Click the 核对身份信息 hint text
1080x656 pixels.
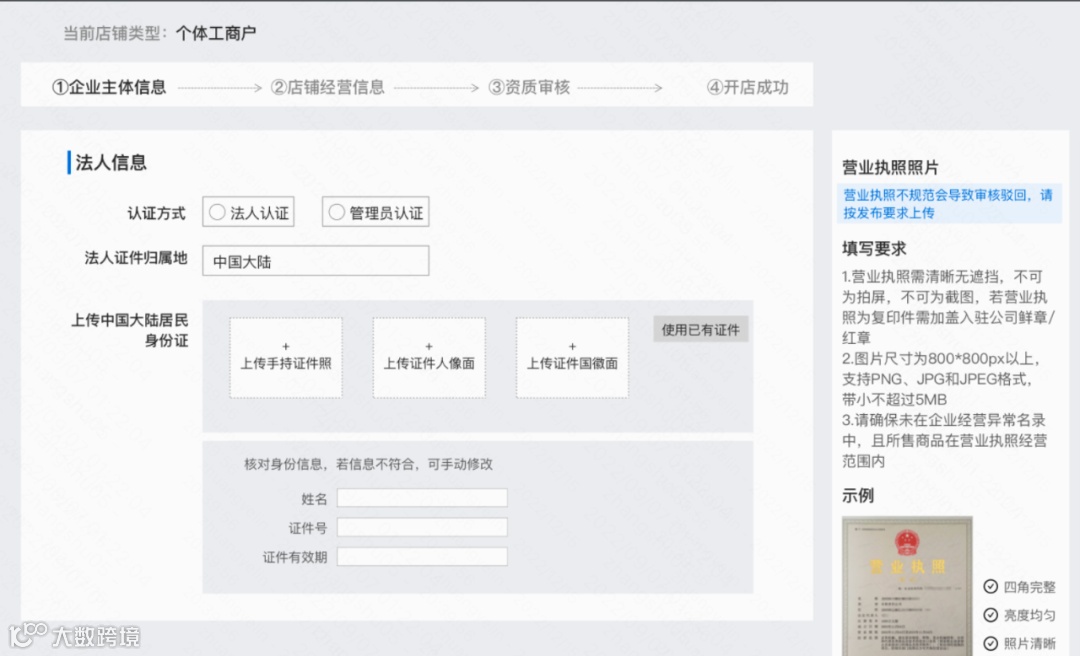coord(368,464)
